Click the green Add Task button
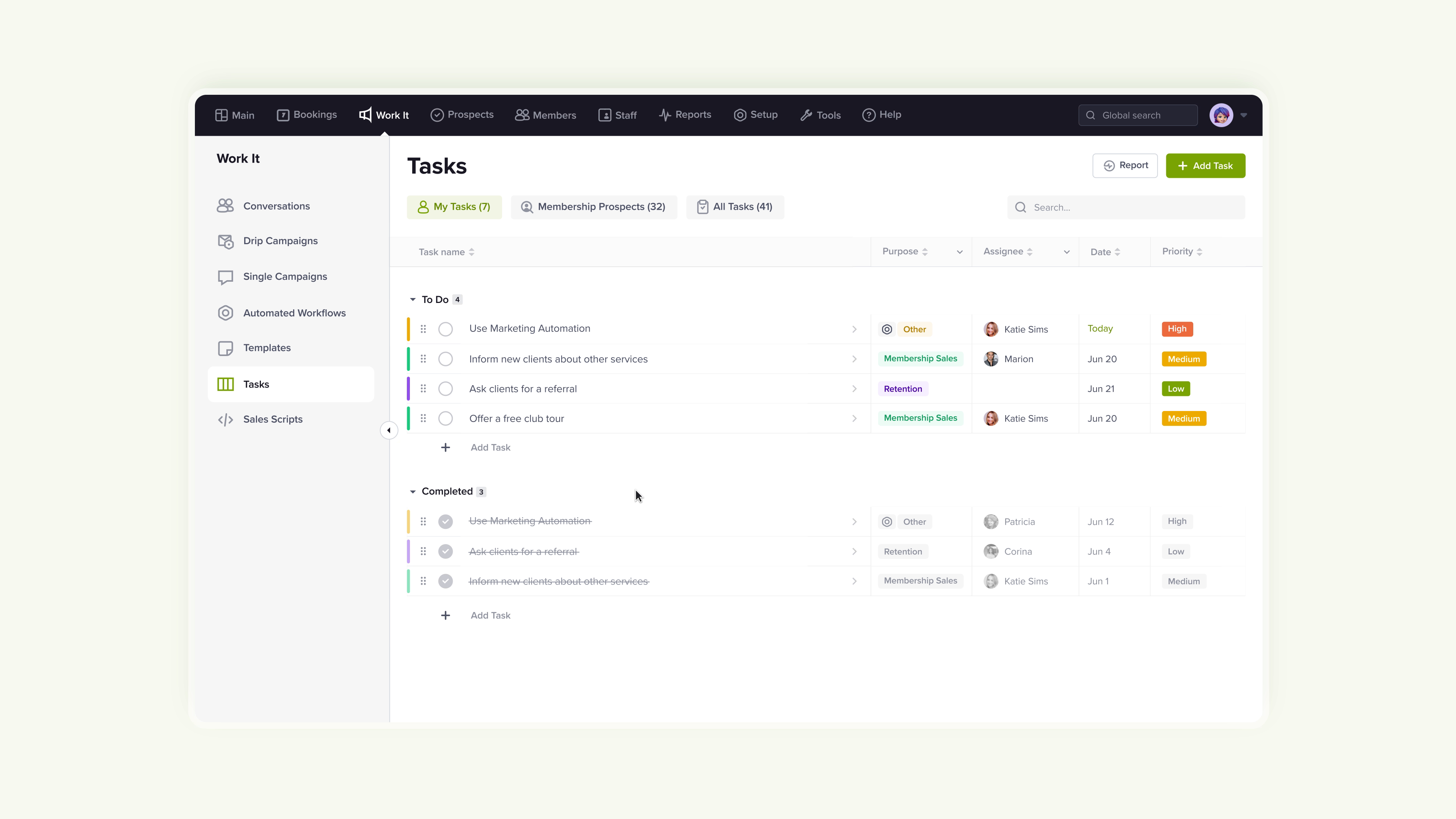This screenshot has height=819, width=1456. click(1205, 166)
